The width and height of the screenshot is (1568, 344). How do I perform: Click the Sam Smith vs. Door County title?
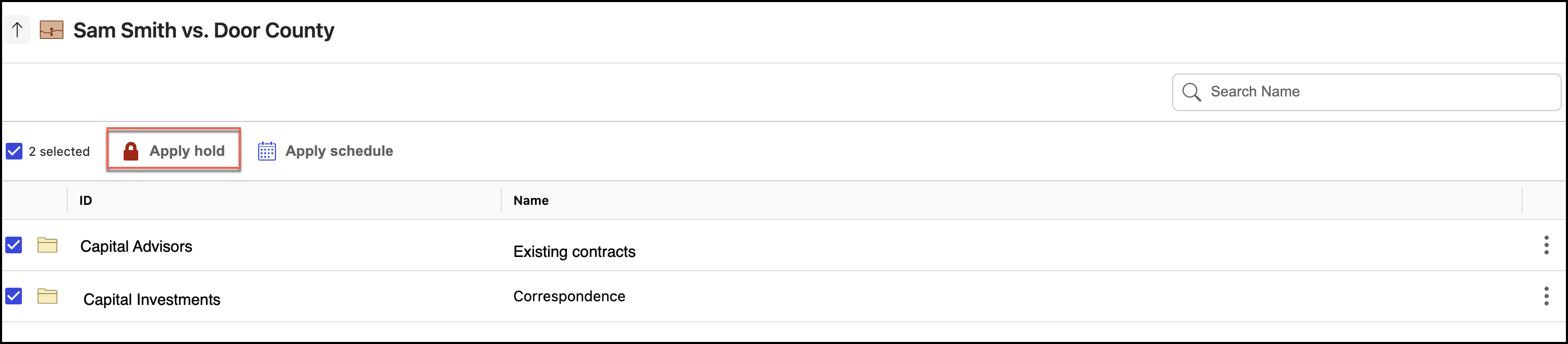point(204,30)
